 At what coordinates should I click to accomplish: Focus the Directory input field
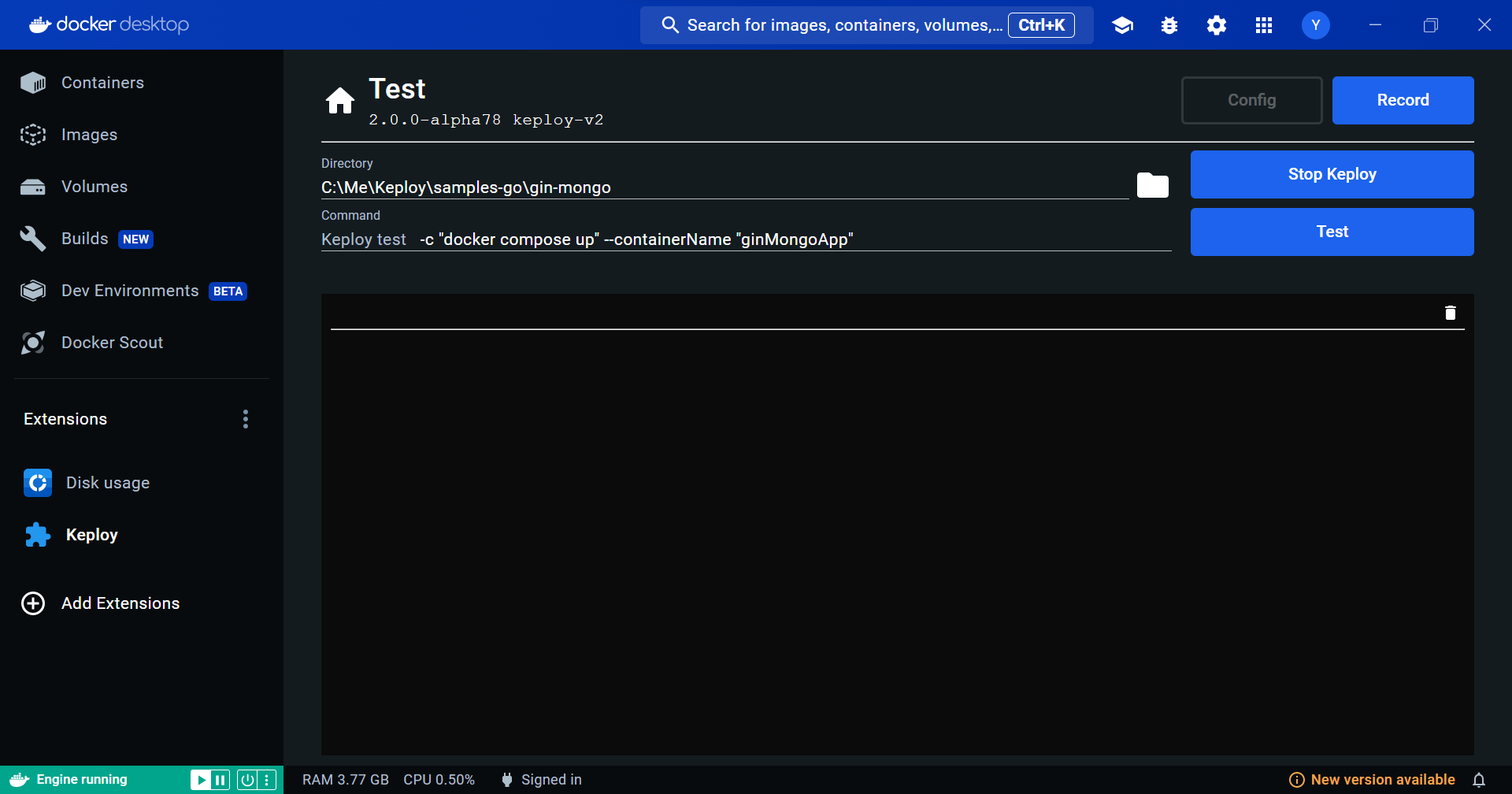click(724, 187)
